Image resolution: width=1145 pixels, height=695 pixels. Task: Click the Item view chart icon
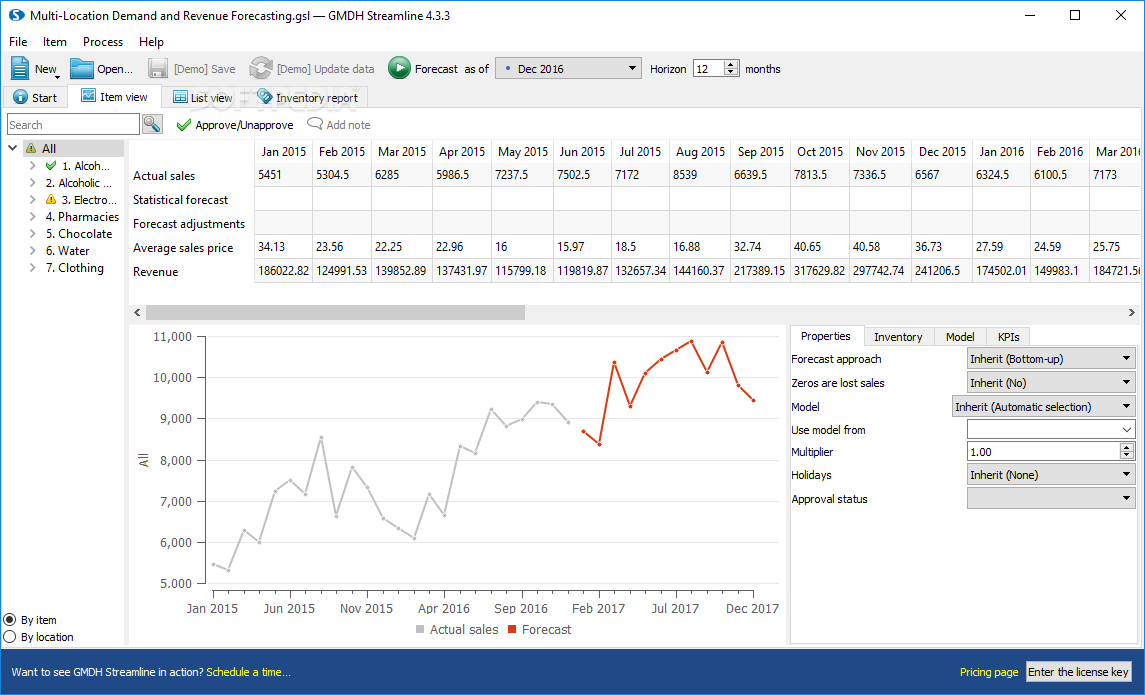88,96
